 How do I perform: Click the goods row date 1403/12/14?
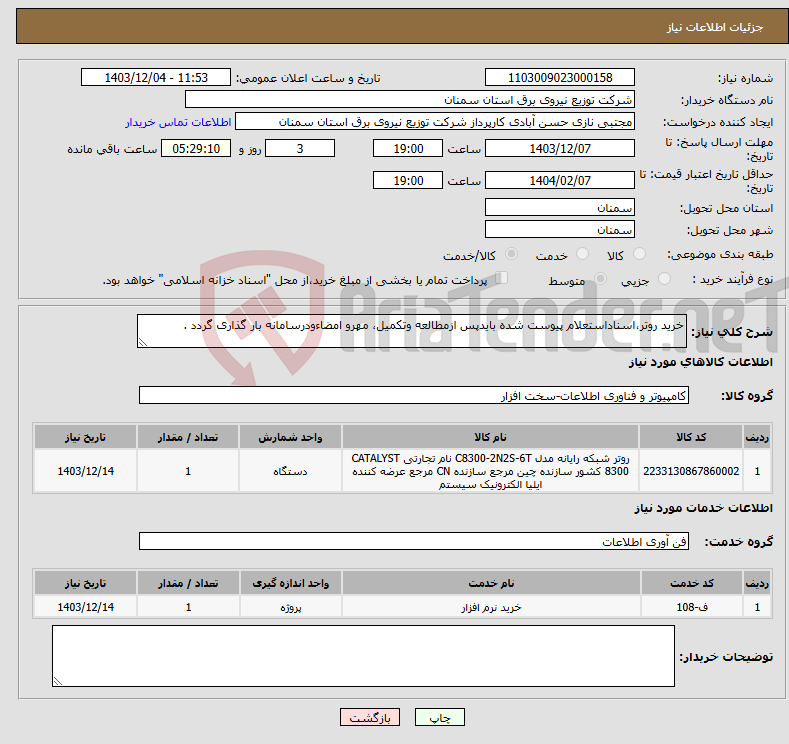pos(86,471)
